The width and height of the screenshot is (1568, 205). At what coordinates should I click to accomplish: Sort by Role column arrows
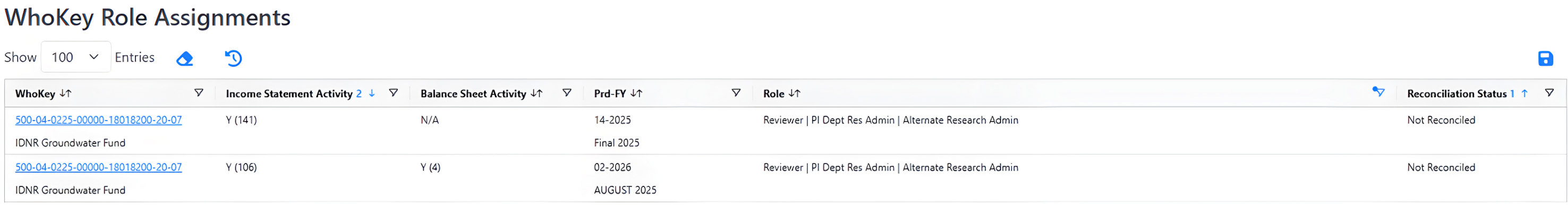click(794, 93)
